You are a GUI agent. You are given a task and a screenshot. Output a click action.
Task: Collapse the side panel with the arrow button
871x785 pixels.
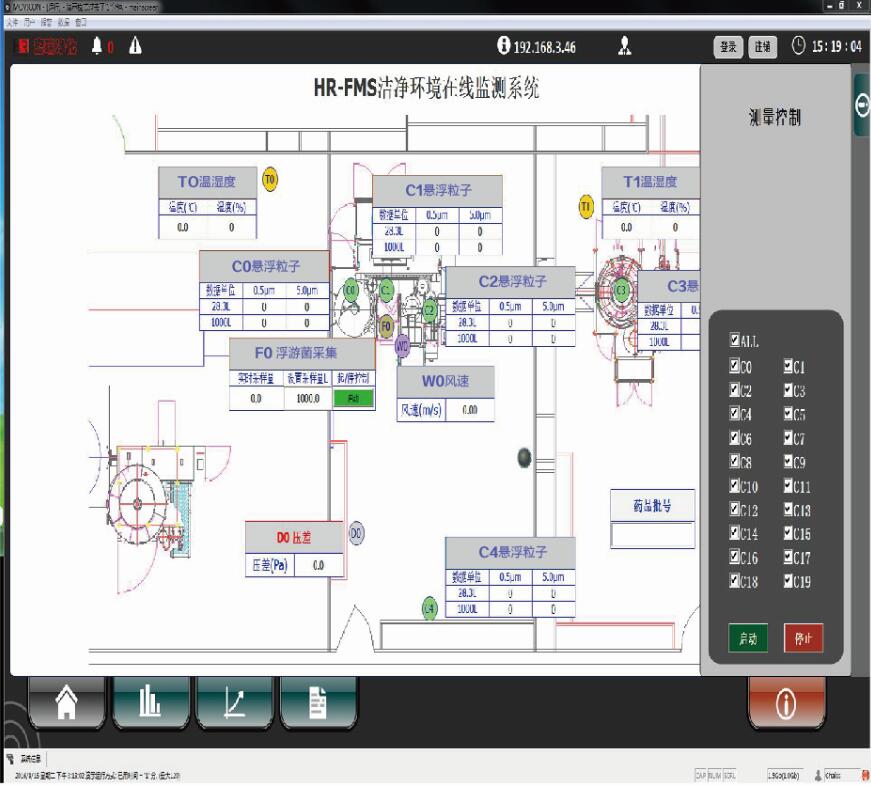(861, 105)
